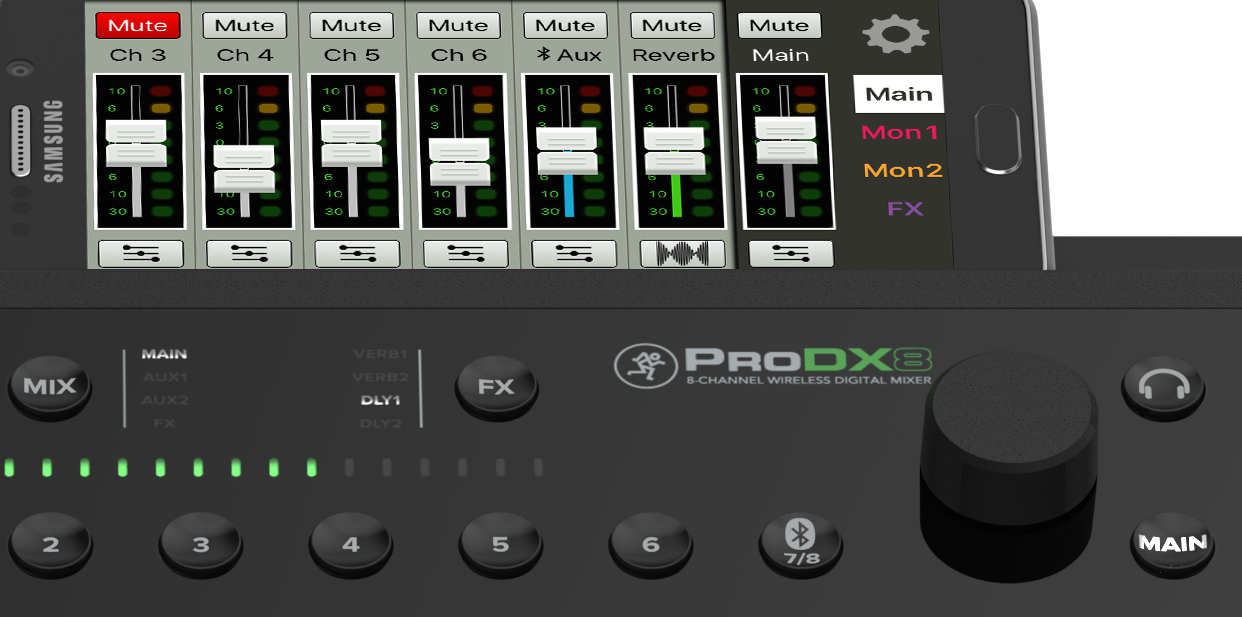Click the Aux fader with the blue level

pos(567,151)
